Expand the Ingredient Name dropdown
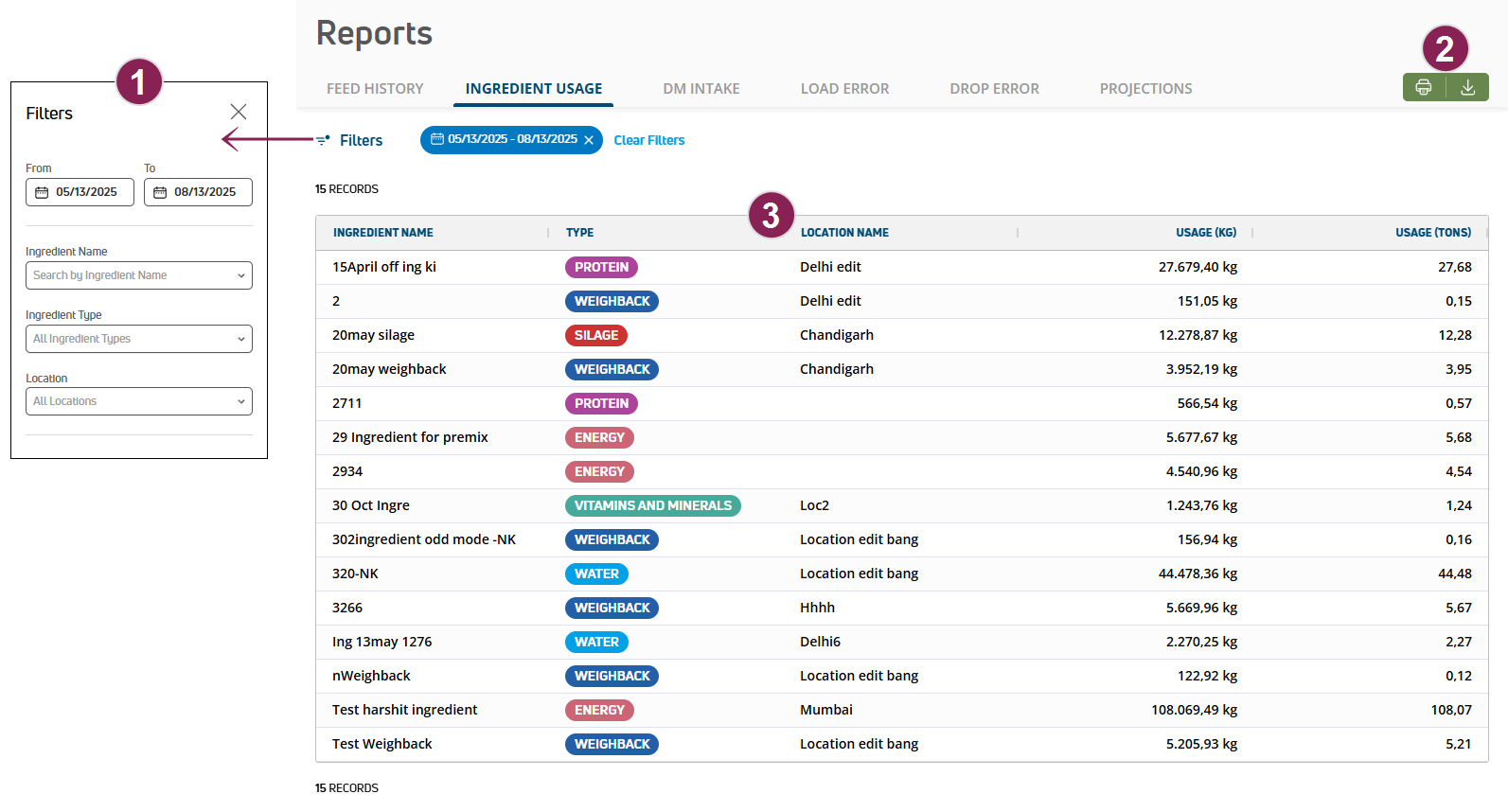1508x812 pixels. [240, 275]
